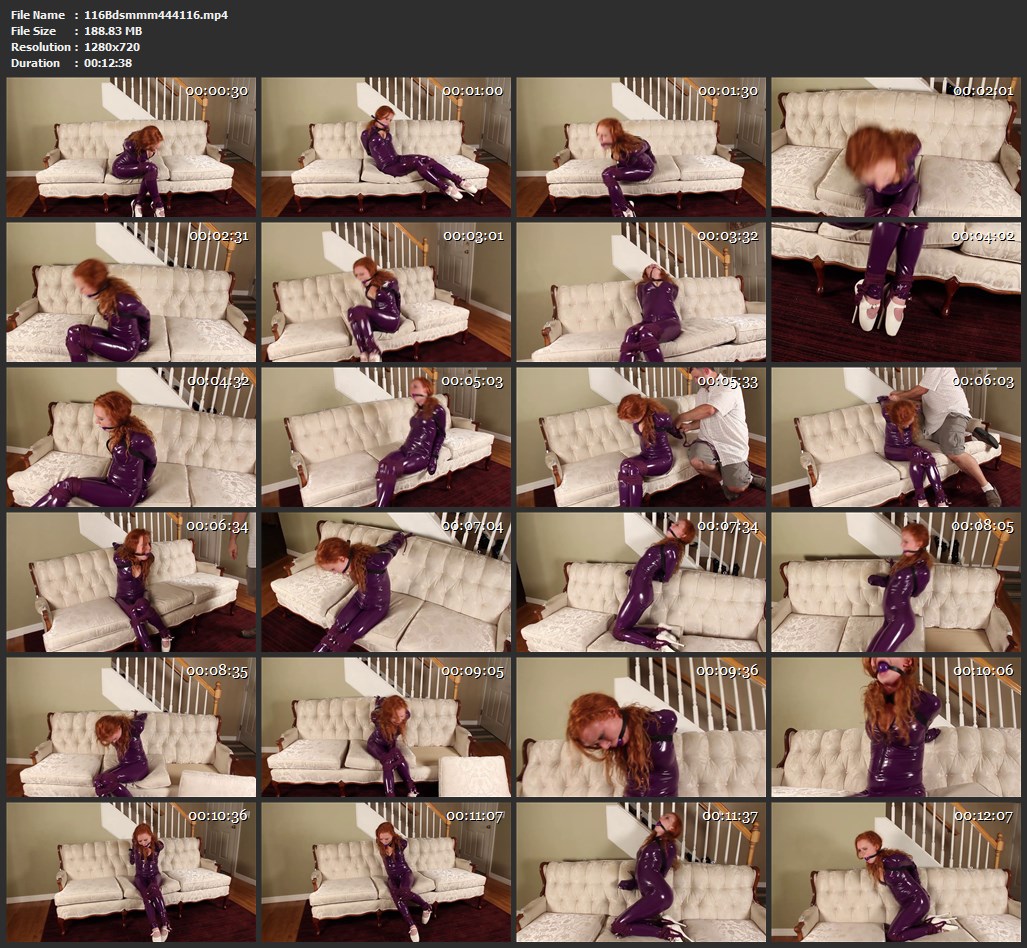Select the frame stamped 00:06:34
The height and width of the screenshot is (948, 1027).
tap(131, 582)
